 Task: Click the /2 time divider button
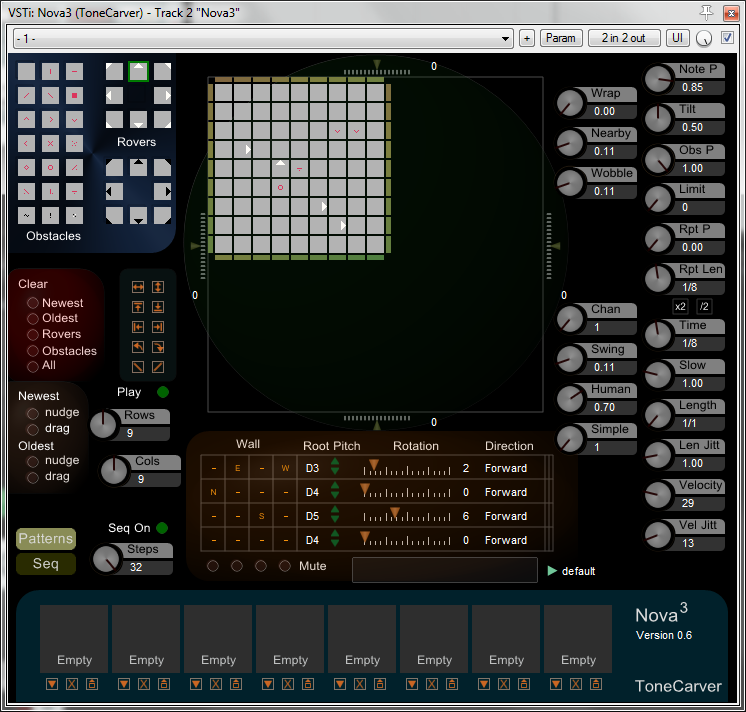point(705,306)
